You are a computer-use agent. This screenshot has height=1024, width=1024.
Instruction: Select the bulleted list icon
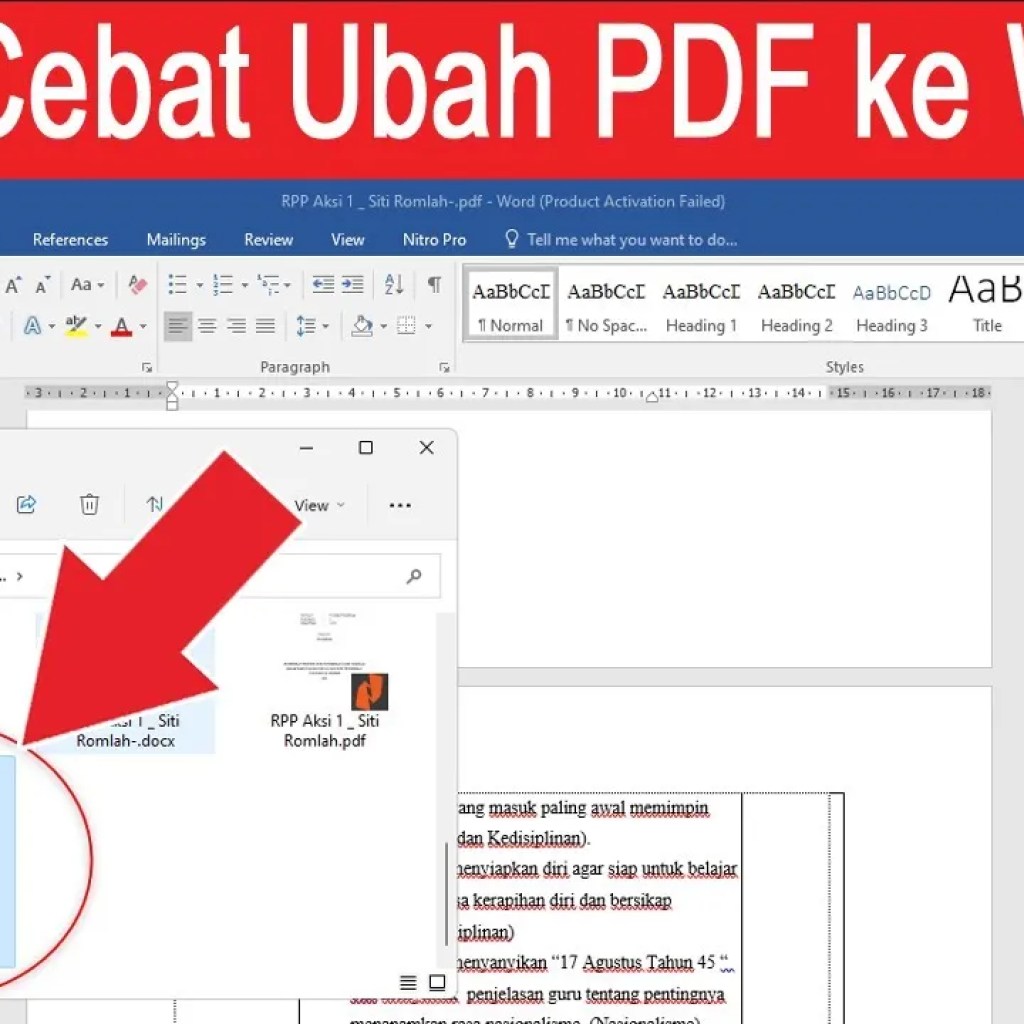(x=178, y=284)
